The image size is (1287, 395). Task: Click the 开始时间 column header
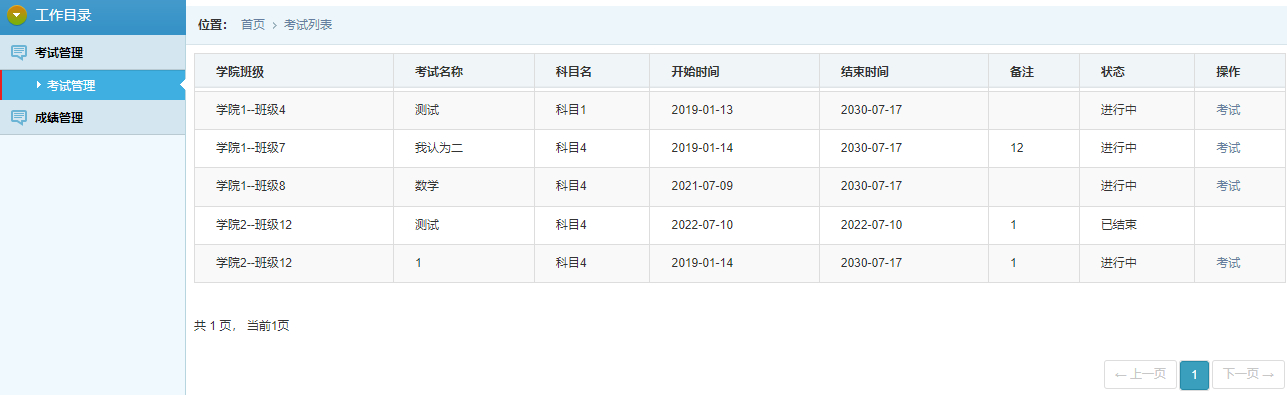pos(695,72)
